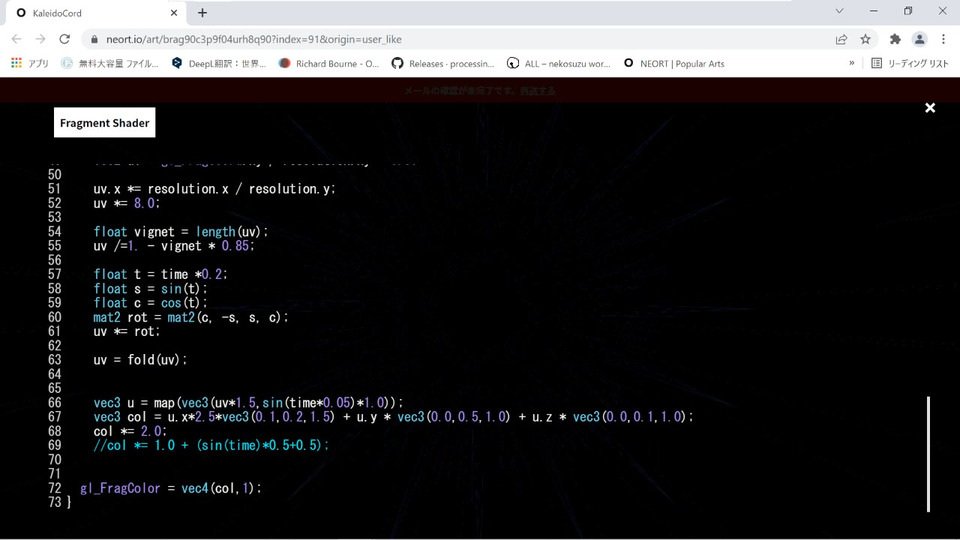Click the 'uv *= 8.0;' line
Screen dimensions: 960x540
(x=126, y=203)
